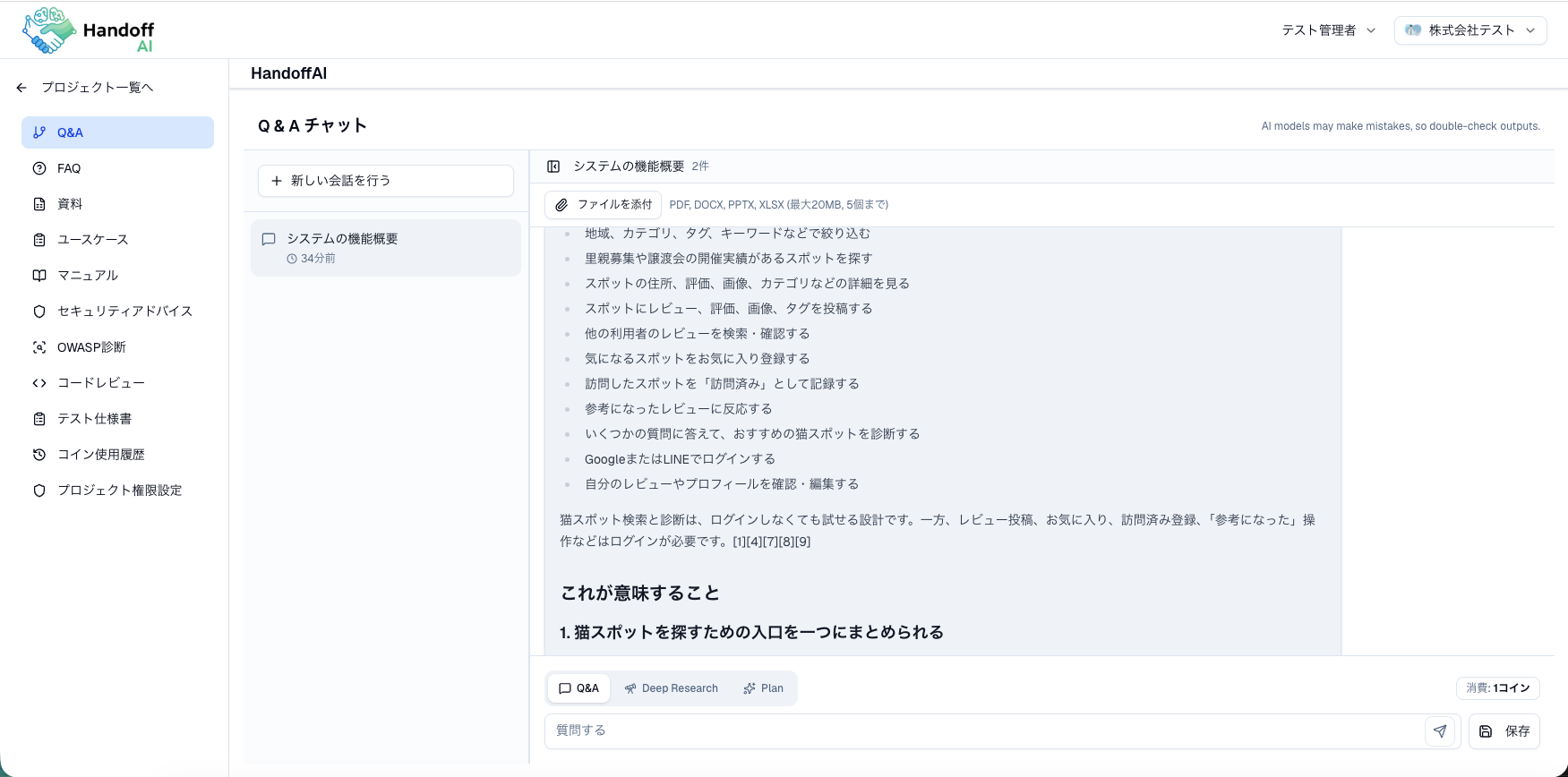Click the HandoffAI project title
Screen dimensions: 1568x777
pos(288,73)
